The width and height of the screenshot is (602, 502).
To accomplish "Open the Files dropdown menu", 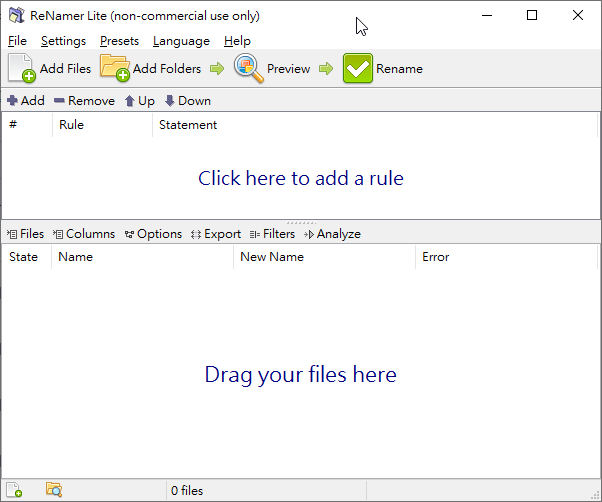I will (x=25, y=234).
